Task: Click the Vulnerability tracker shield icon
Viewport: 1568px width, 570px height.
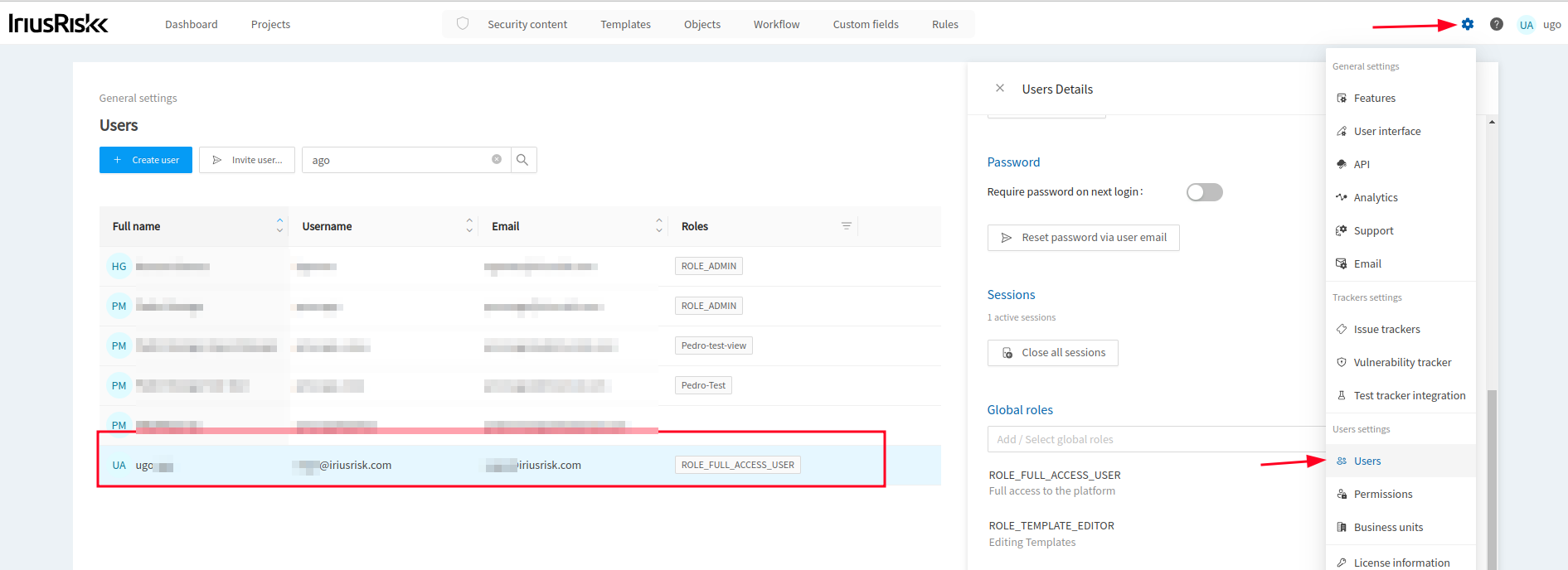Action: (x=1342, y=362)
